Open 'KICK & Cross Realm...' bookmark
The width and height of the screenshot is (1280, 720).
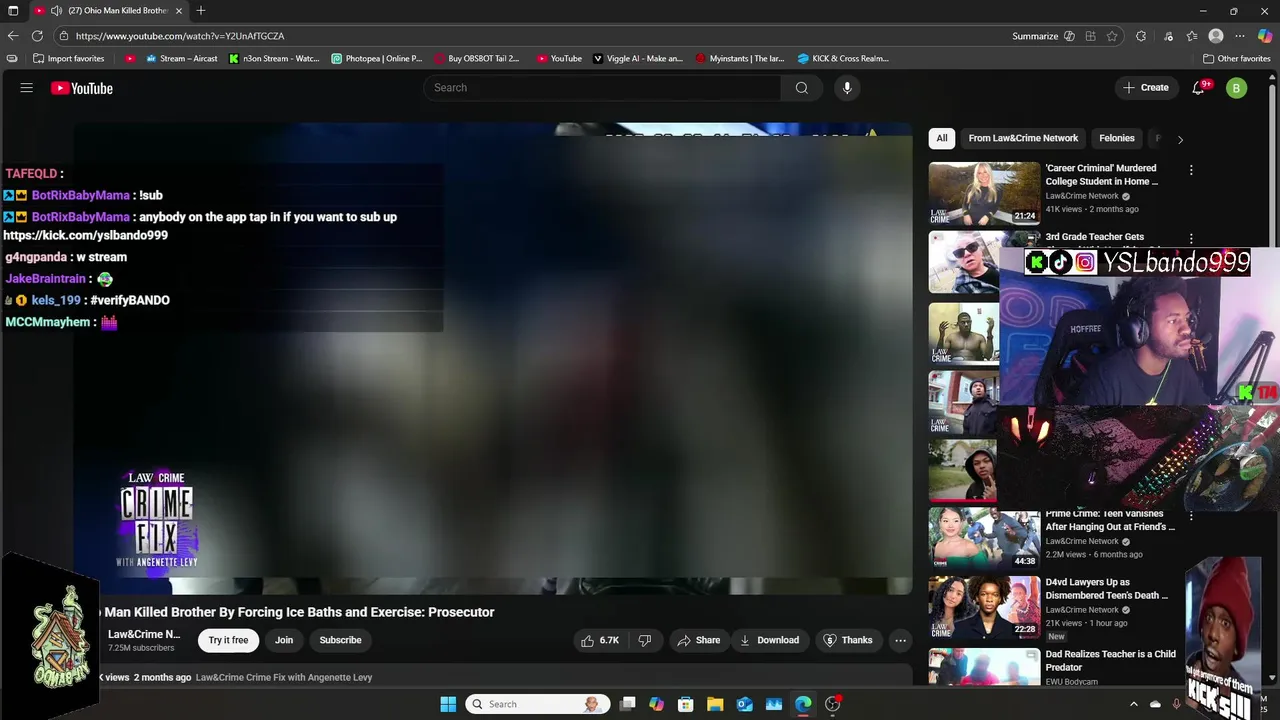[x=843, y=59]
